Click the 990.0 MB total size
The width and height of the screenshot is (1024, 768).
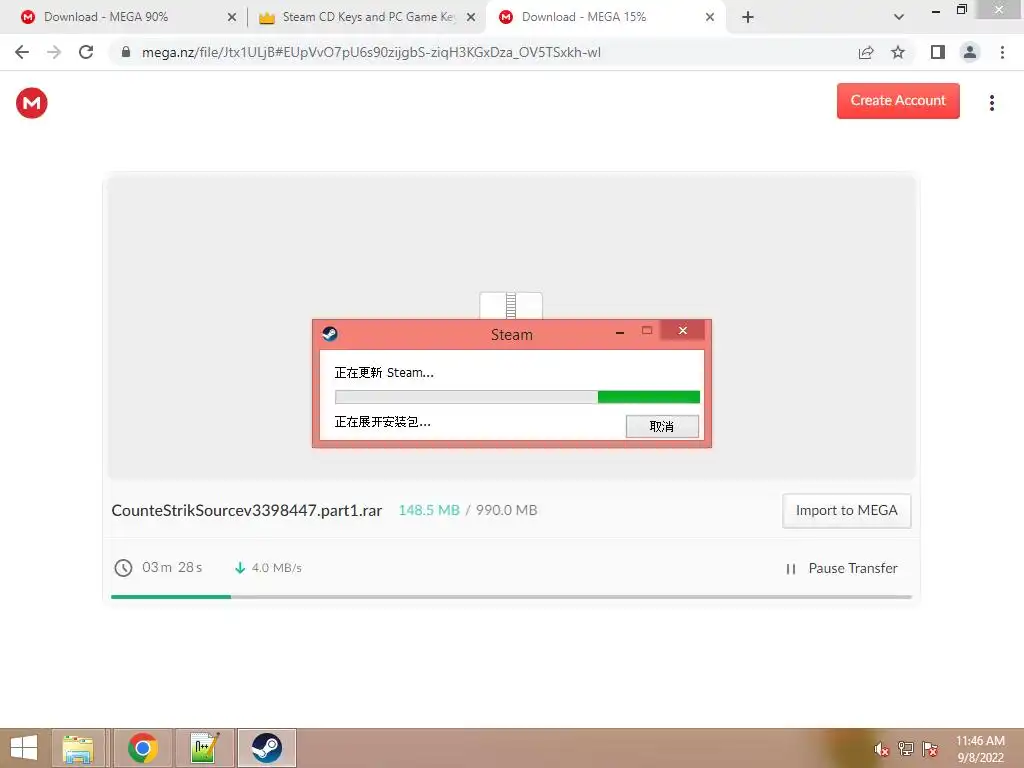point(506,511)
